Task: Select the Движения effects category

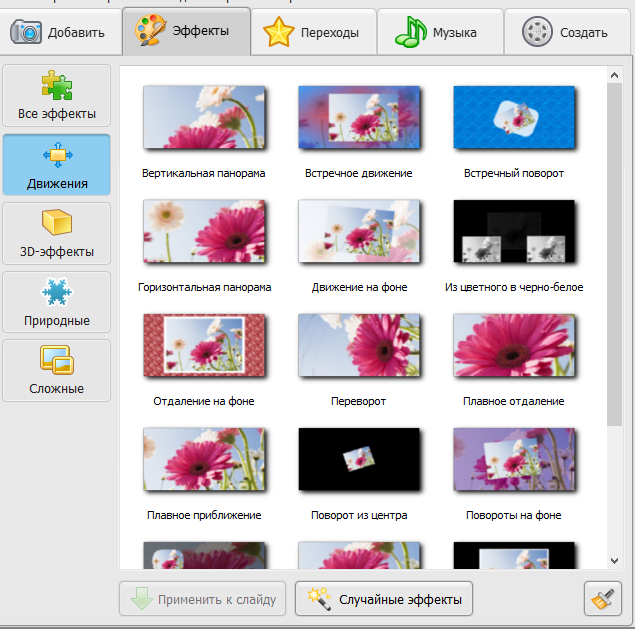Action: [x=57, y=165]
